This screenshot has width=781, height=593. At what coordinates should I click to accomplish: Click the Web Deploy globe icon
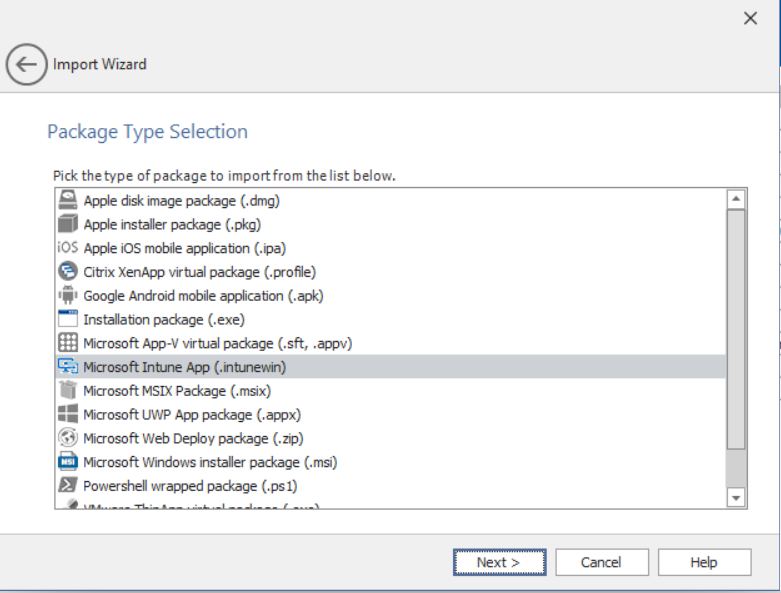[68, 438]
